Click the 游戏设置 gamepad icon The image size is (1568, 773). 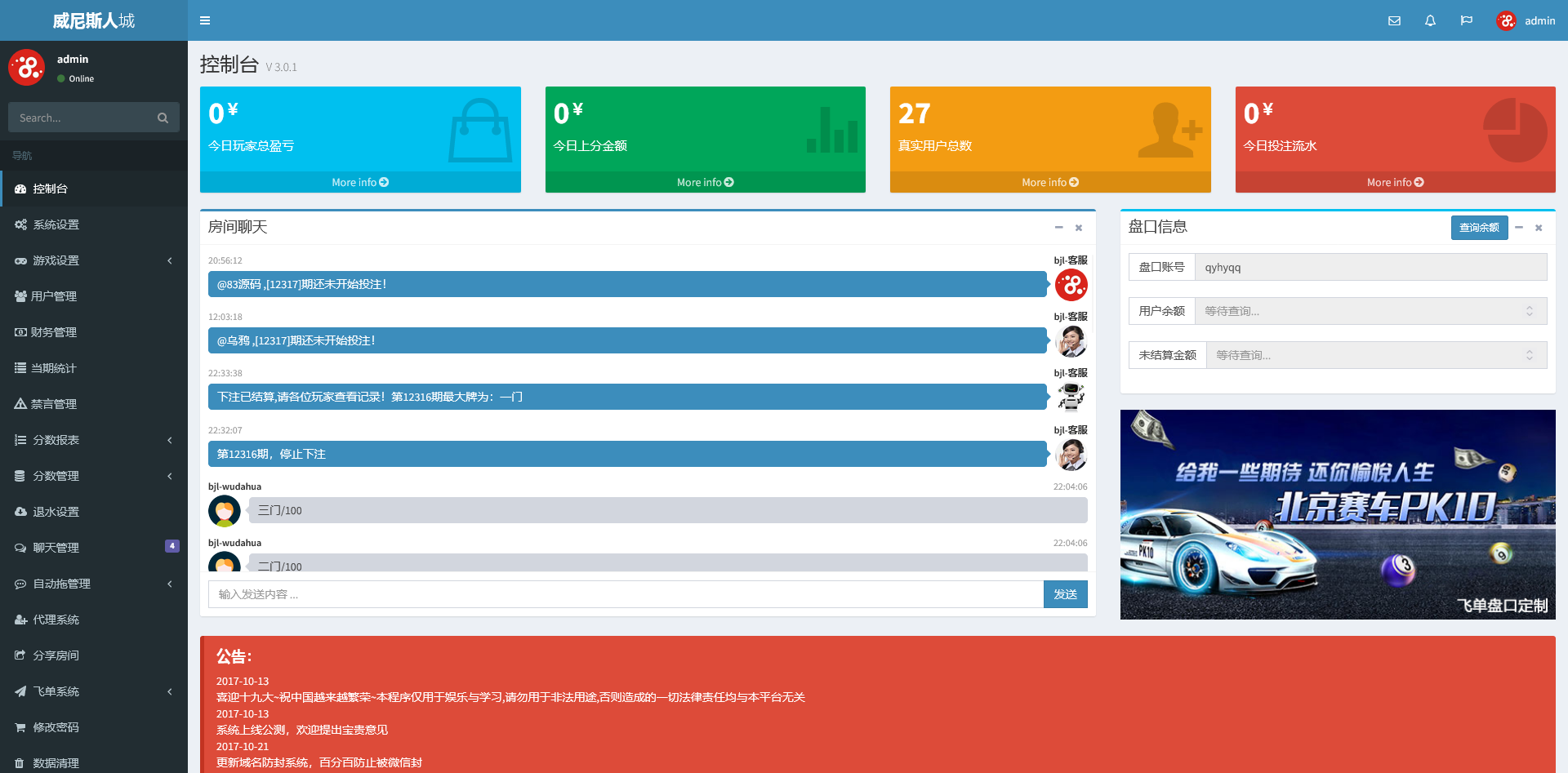coord(20,260)
